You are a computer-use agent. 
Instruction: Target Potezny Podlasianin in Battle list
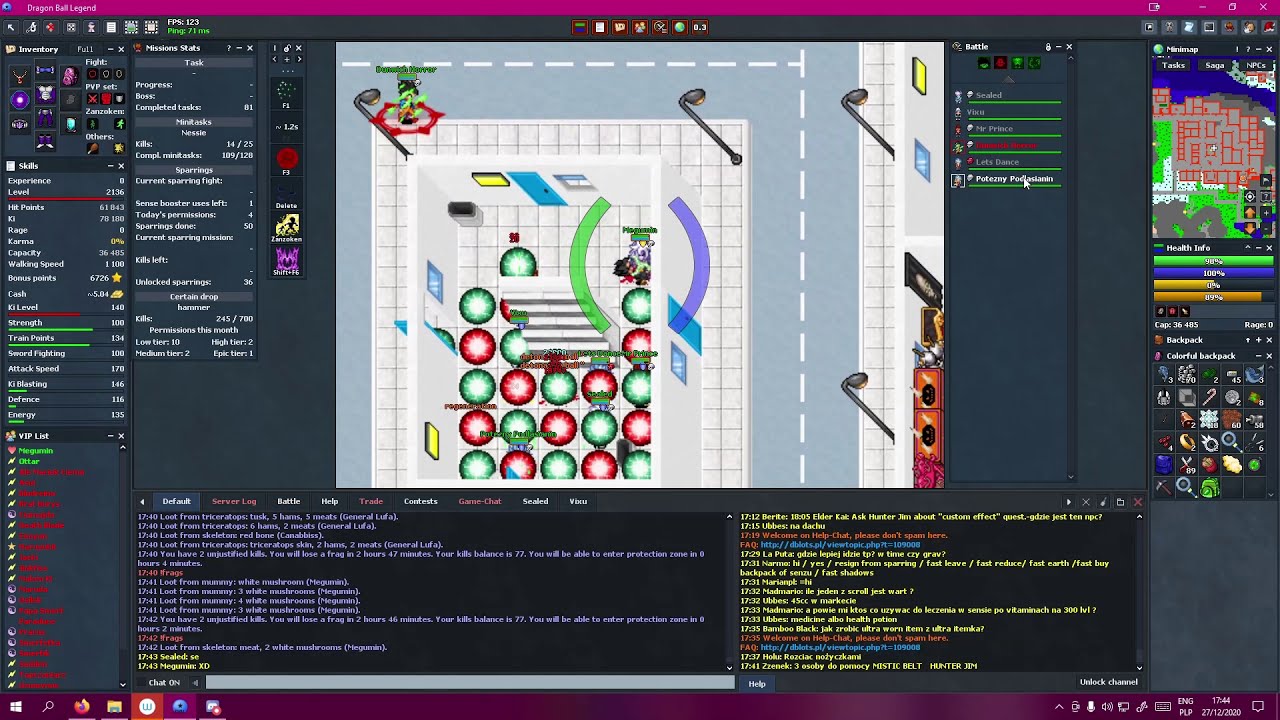pyautogui.click(x=1006, y=179)
